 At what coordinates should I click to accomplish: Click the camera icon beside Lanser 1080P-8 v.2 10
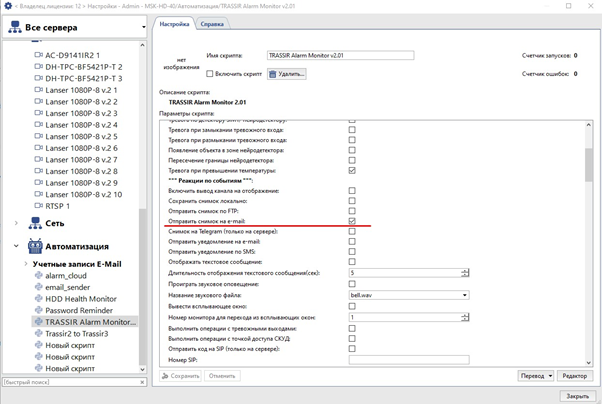click(x=38, y=194)
